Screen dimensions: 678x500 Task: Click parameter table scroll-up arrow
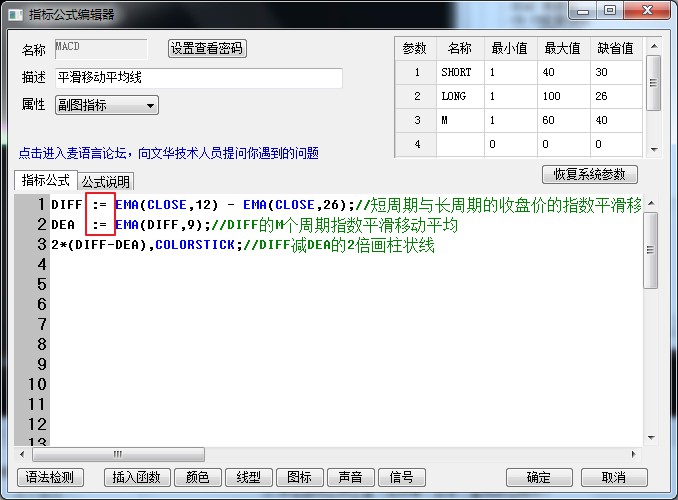654,45
